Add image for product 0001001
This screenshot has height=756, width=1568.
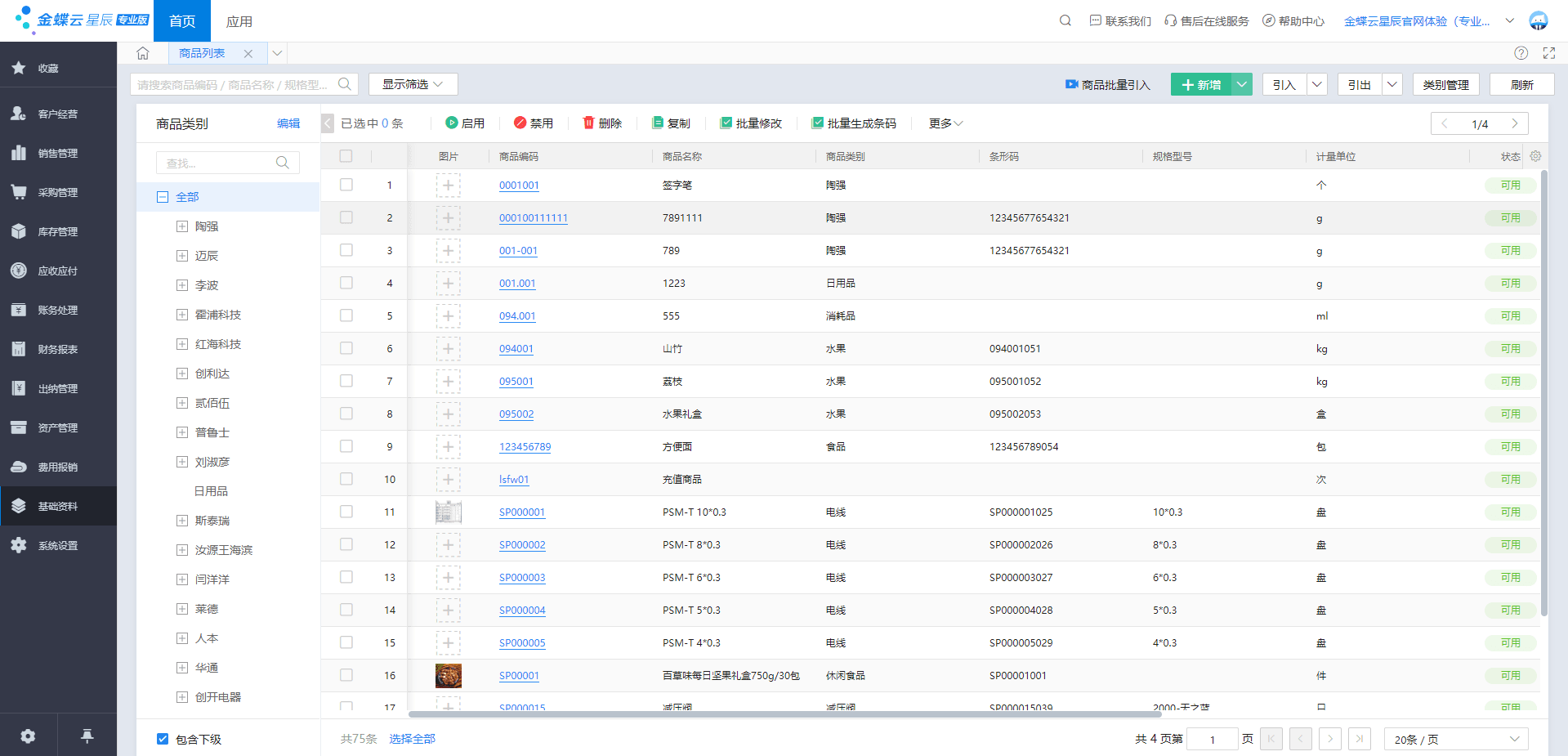(x=448, y=186)
